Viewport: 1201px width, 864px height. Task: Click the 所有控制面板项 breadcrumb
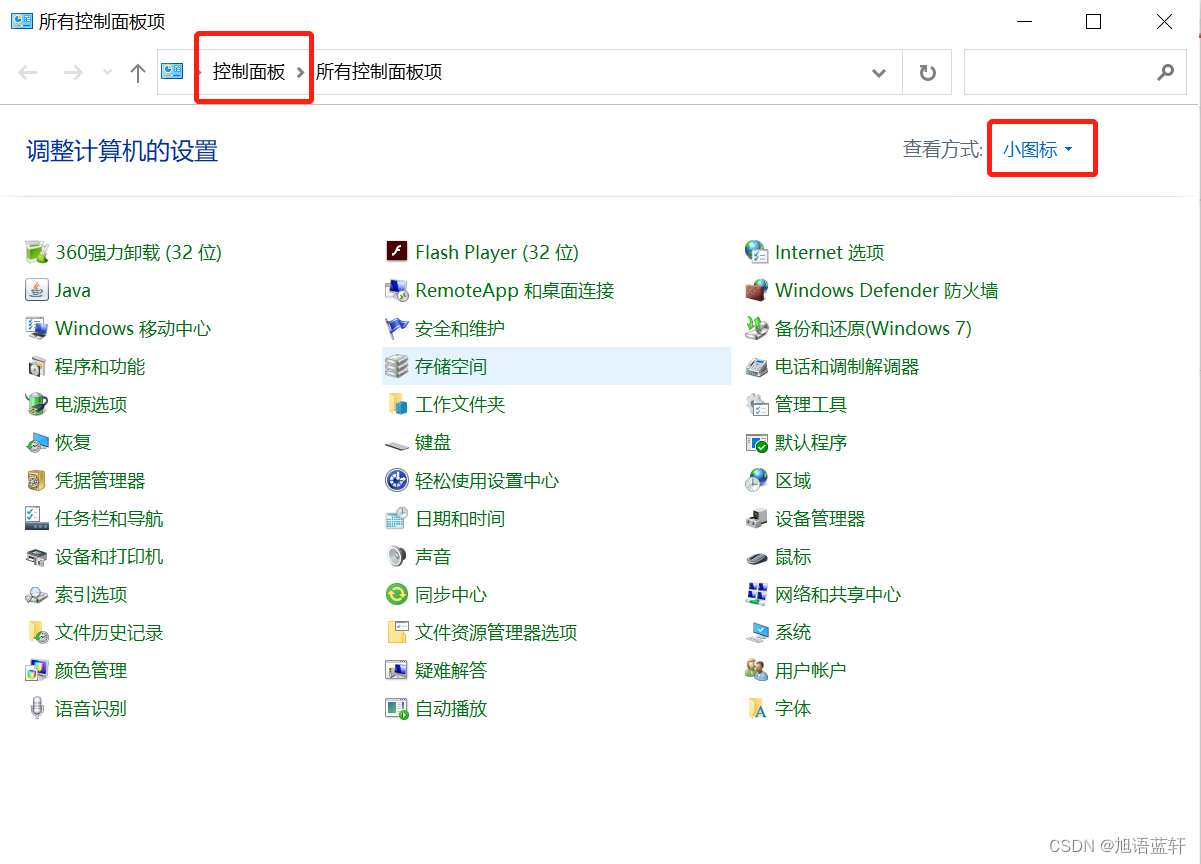(379, 72)
